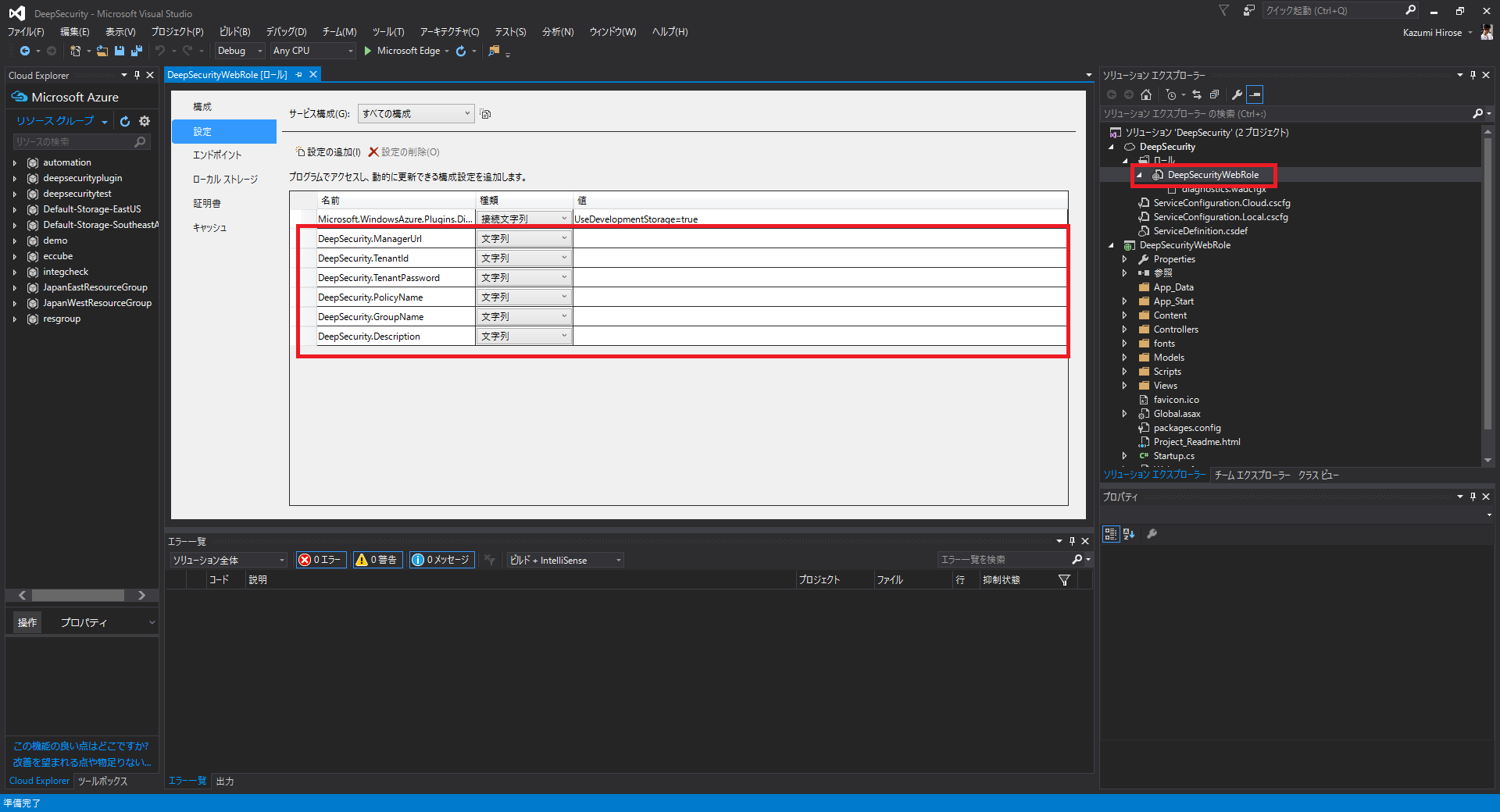The height and width of the screenshot is (812, 1500).
Task: Toggle auto-hide pin on Error List panel
Action: 1072,541
